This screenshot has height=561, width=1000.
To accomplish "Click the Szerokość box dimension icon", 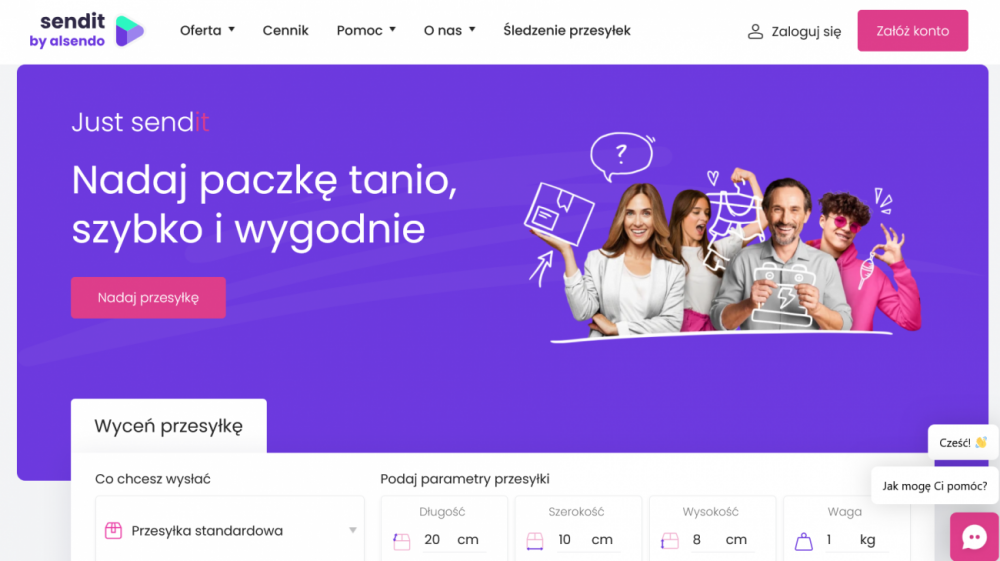I will 534,541.
